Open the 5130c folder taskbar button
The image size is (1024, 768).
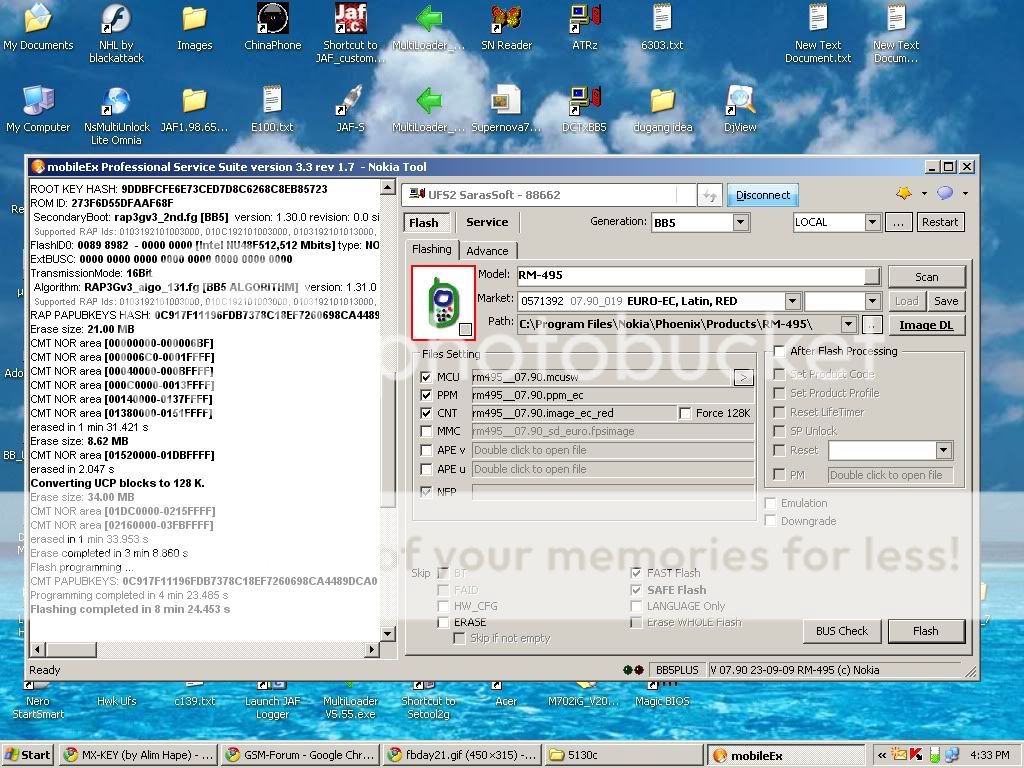pos(624,755)
